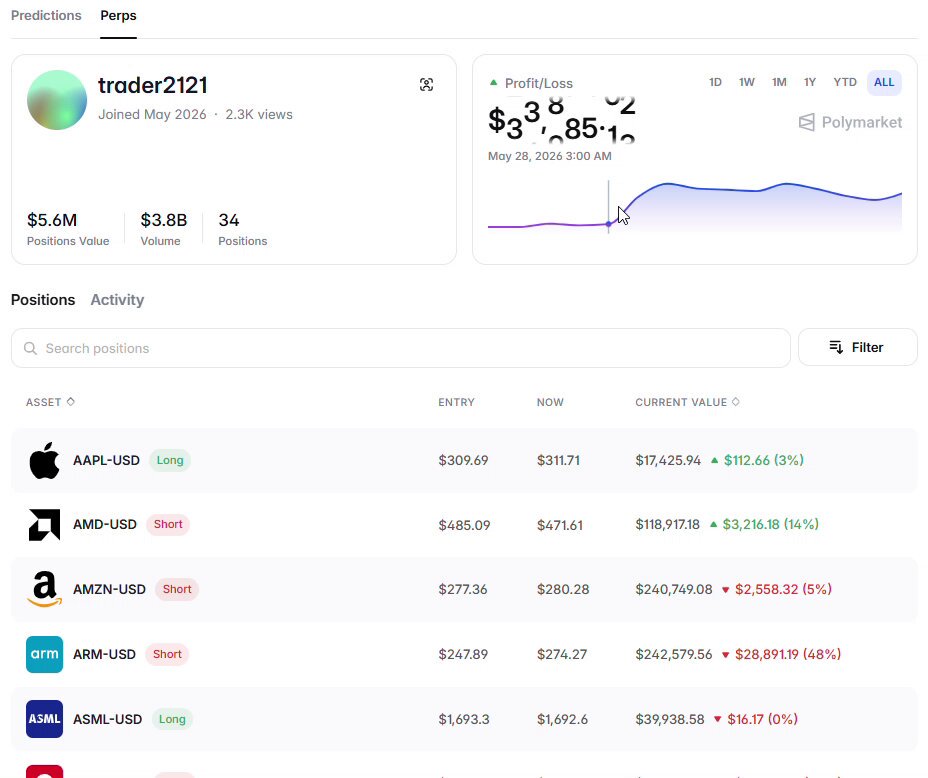928x778 pixels.
Task: Click the 34 Positions count
Action: point(229,220)
